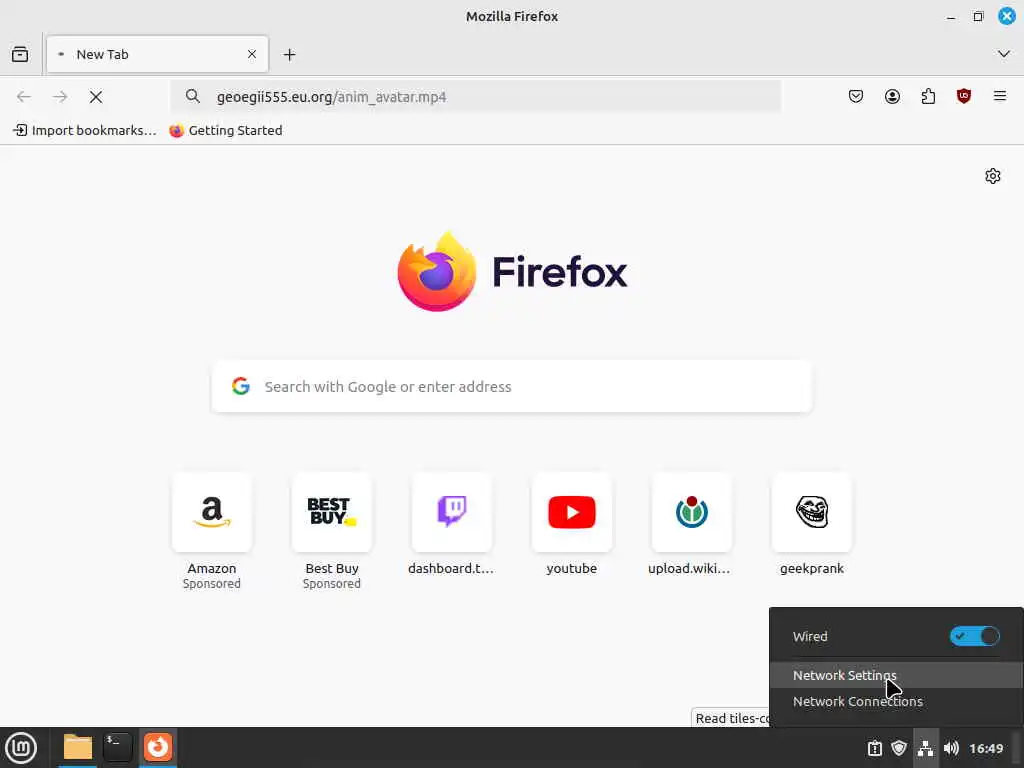Screen dimensions: 1024x768
Task: Open the security shield tray icon
Action: (x=899, y=748)
